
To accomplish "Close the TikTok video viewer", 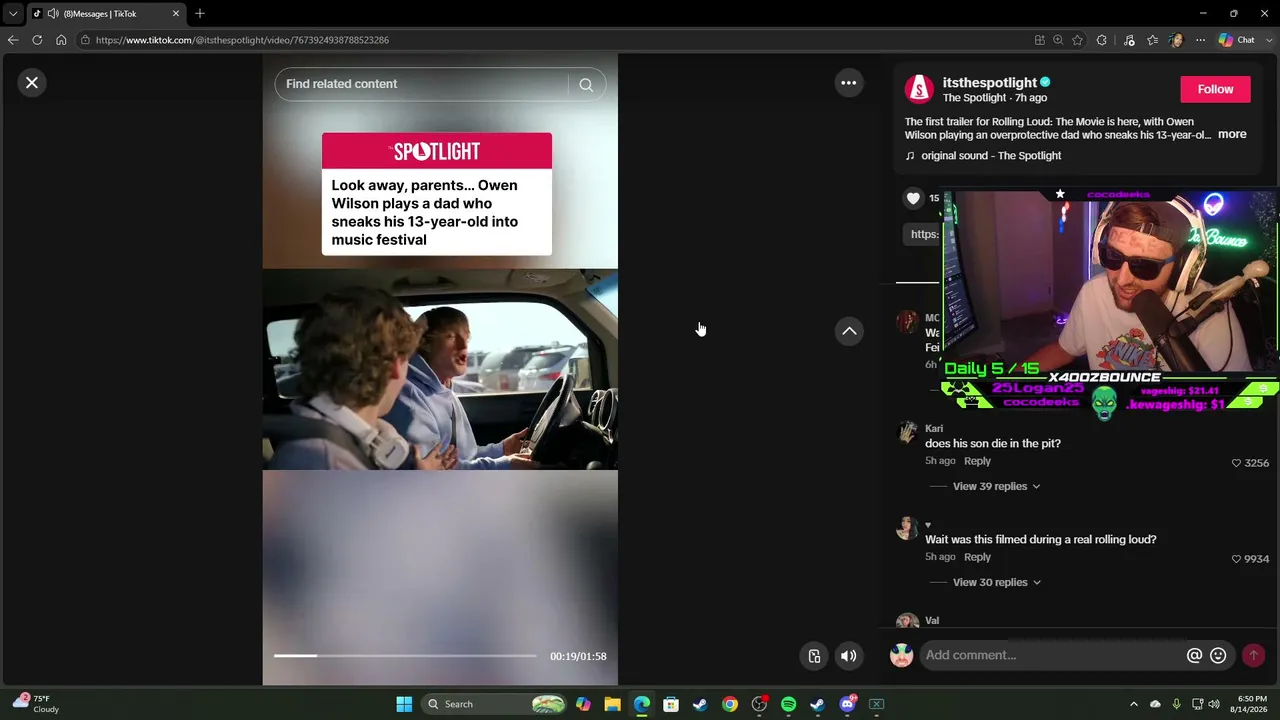I will (x=32, y=83).
